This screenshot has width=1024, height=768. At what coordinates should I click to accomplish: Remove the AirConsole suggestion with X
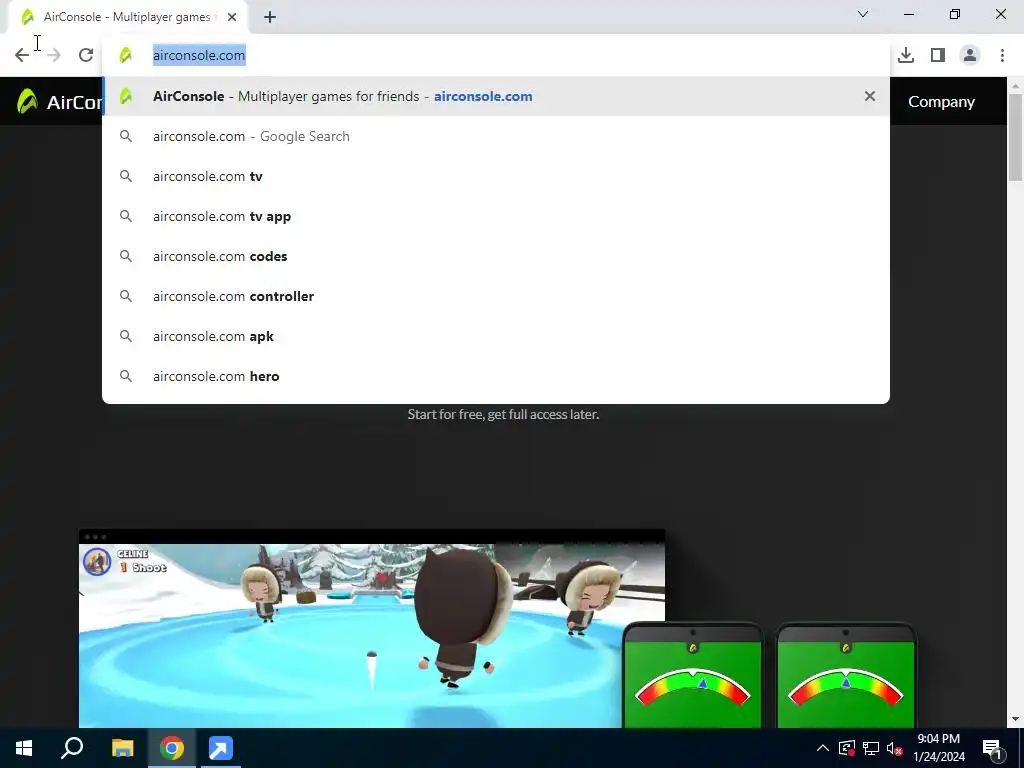click(869, 96)
